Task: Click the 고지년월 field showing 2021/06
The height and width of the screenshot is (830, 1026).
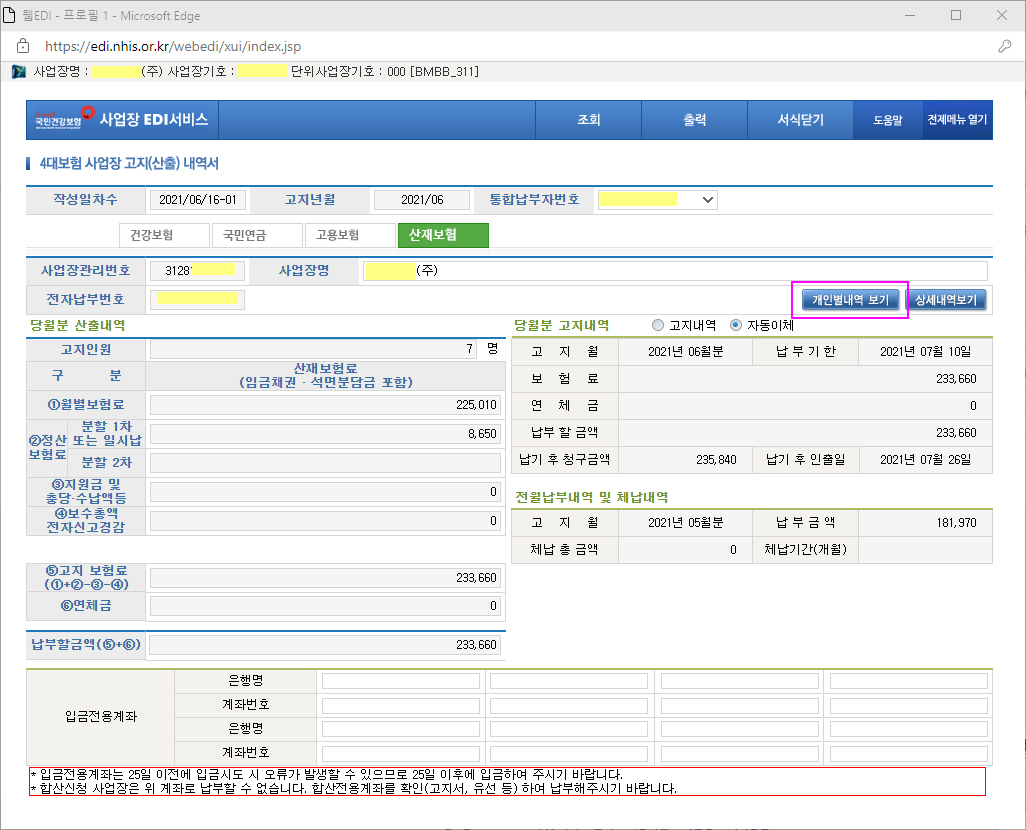Action: [x=421, y=200]
